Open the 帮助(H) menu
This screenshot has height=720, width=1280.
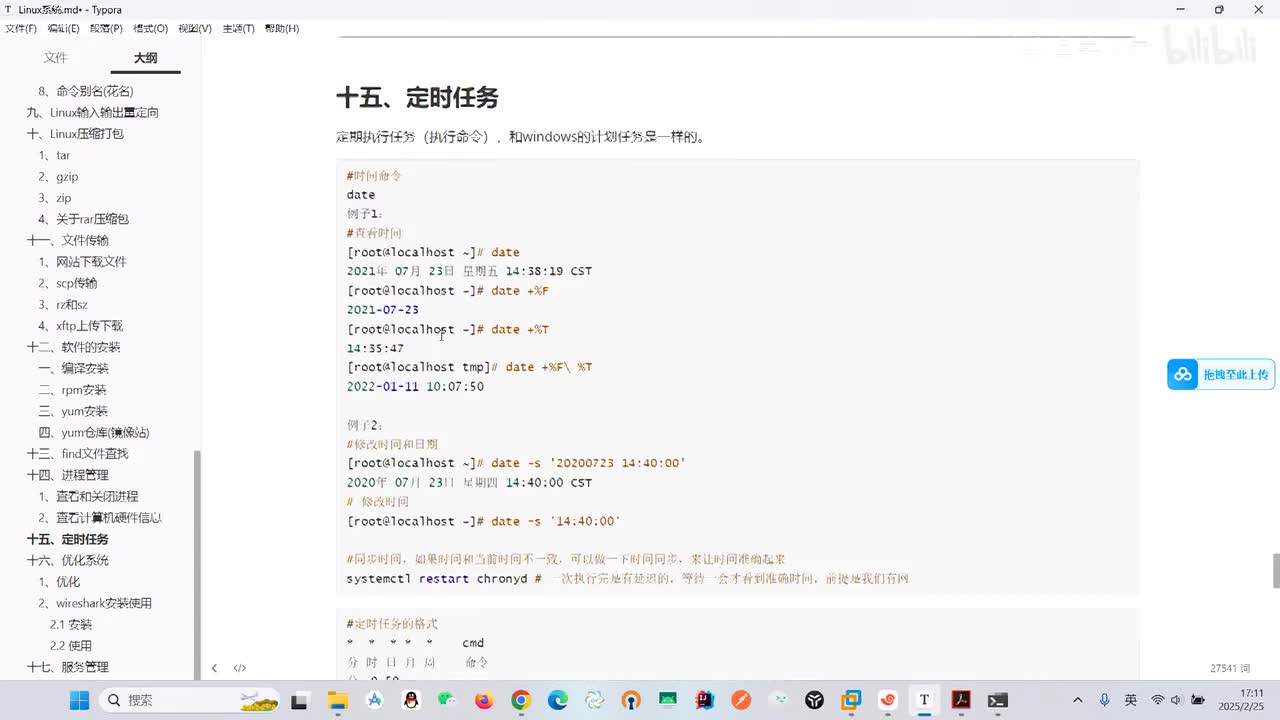[x=282, y=28]
